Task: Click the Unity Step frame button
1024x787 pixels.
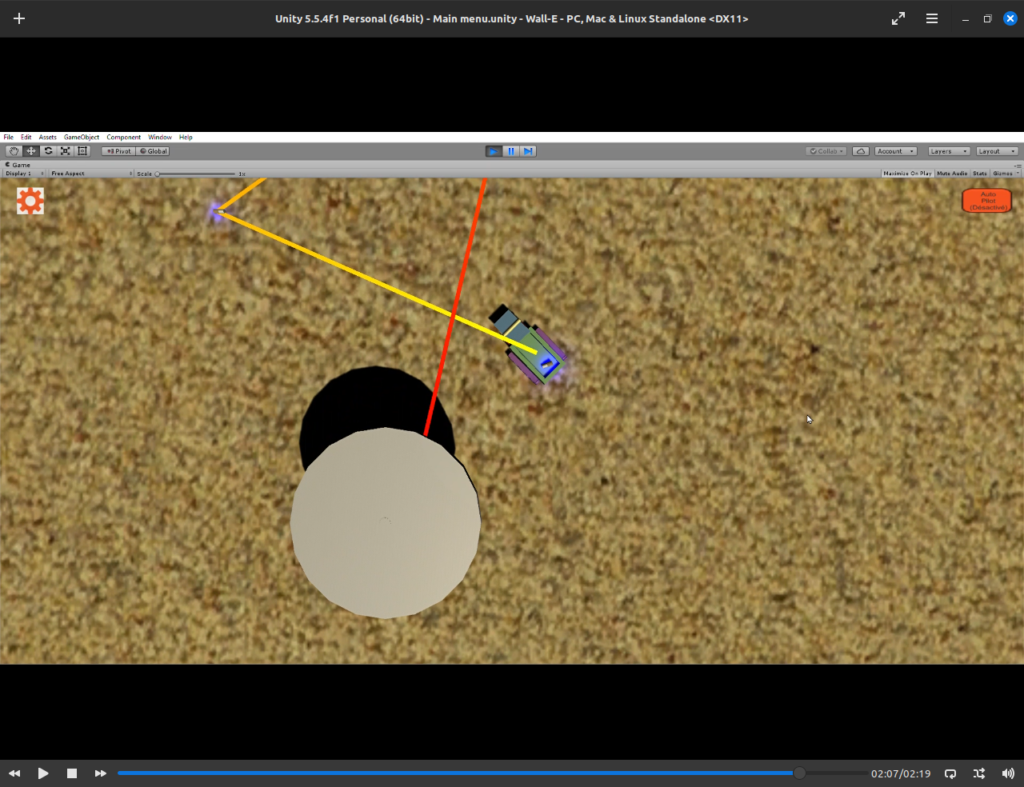Action: click(528, 151)
